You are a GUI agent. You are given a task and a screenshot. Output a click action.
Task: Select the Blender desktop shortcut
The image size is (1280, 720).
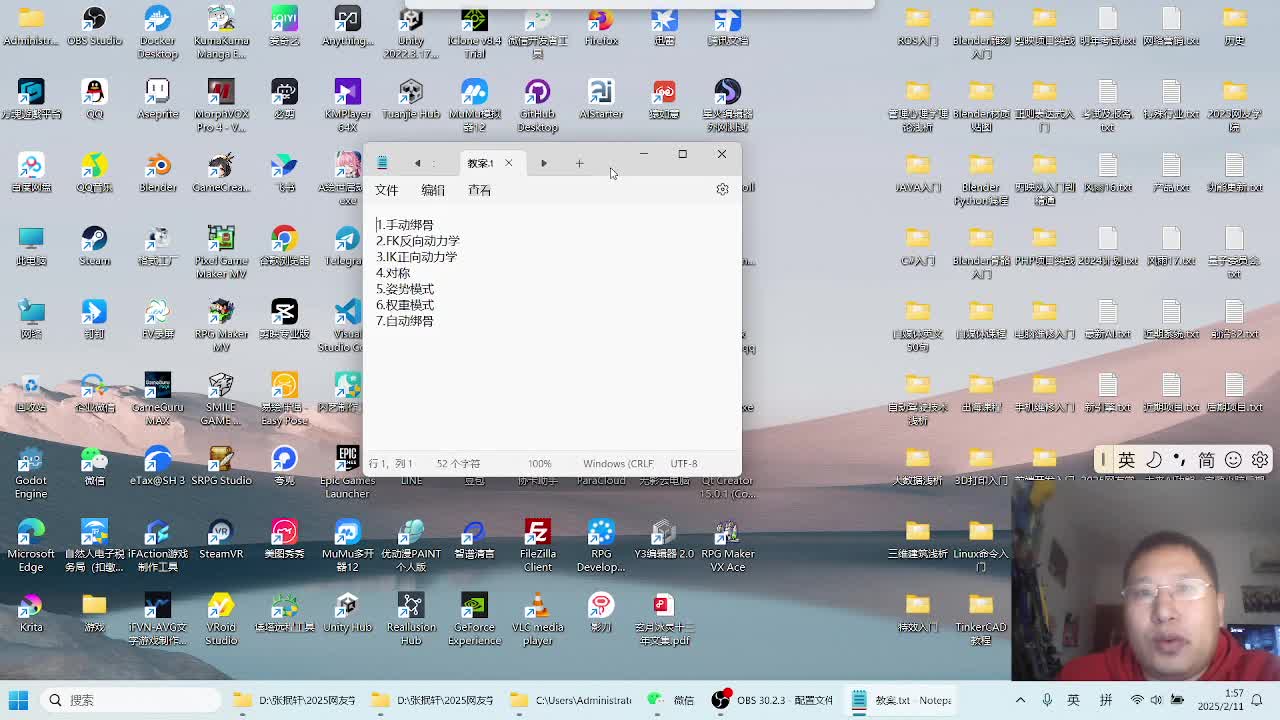pos(157,173)
